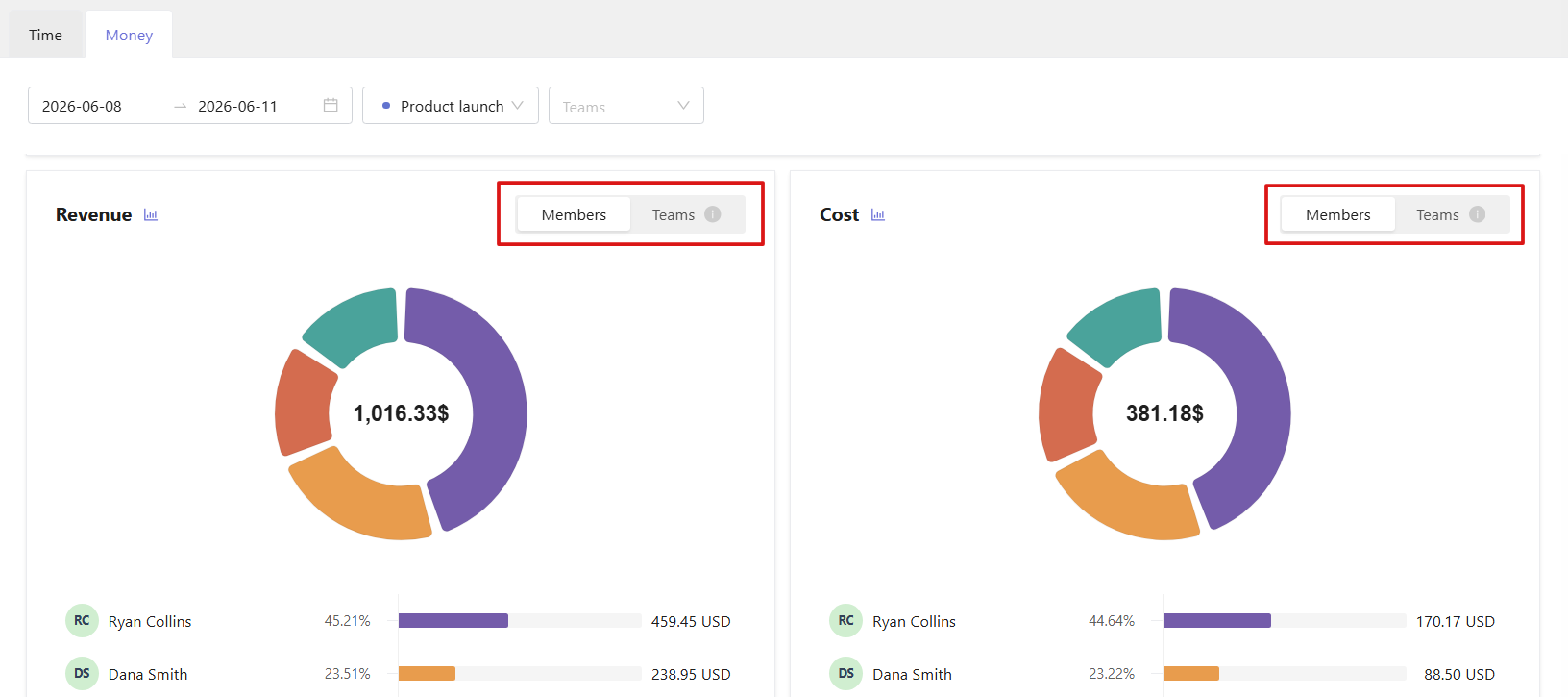Select Dana Smith DS avatar under Cost
The width and height of the screenshot is (1568, 697).
point(846,674)
